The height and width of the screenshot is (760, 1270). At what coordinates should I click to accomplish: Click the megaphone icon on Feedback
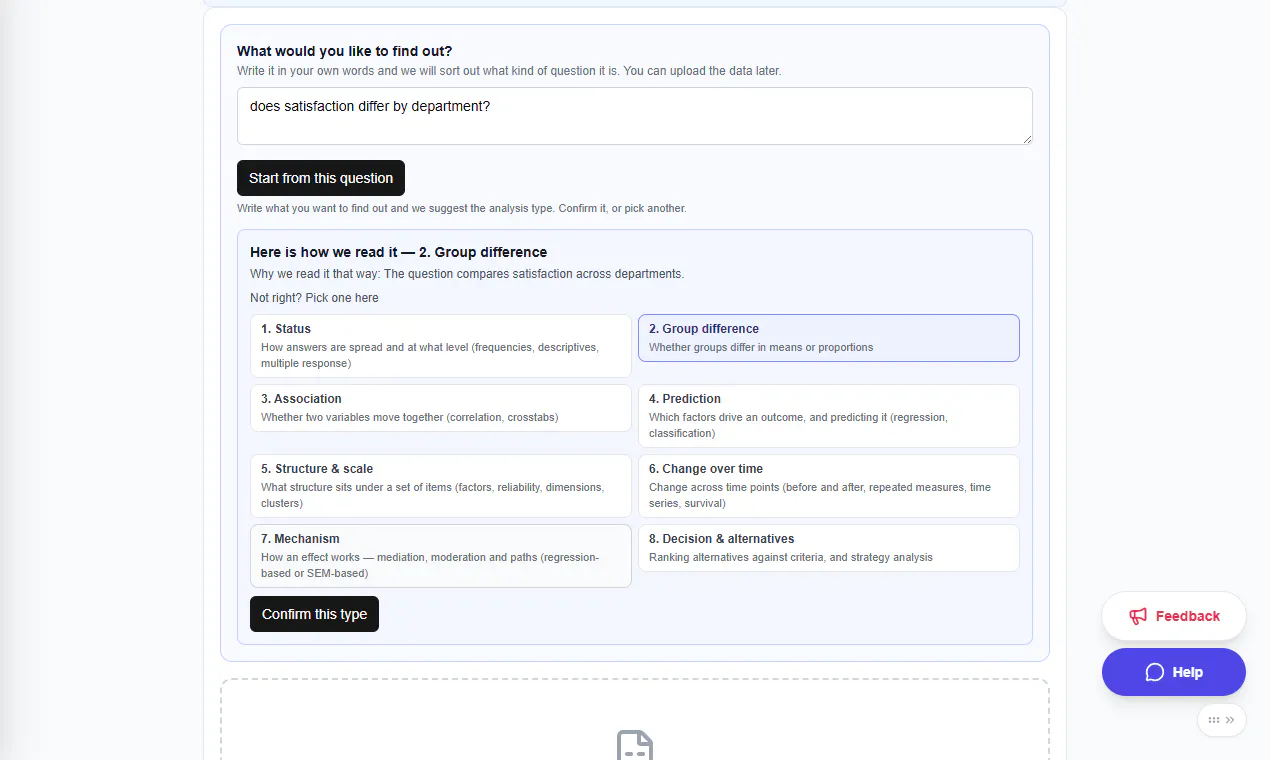tap(1138, 616)
